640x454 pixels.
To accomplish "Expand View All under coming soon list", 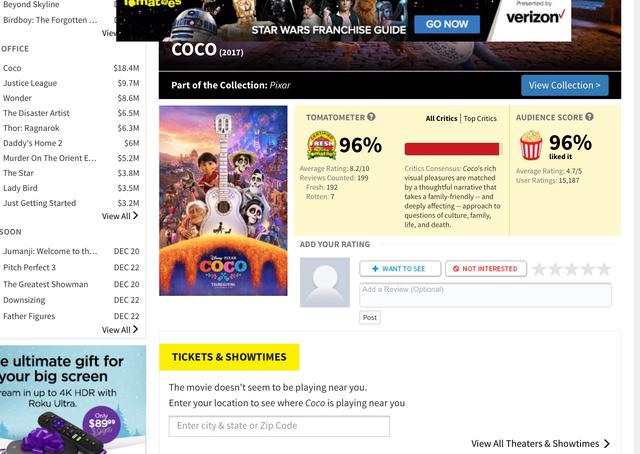I will [x=120, y=329].
